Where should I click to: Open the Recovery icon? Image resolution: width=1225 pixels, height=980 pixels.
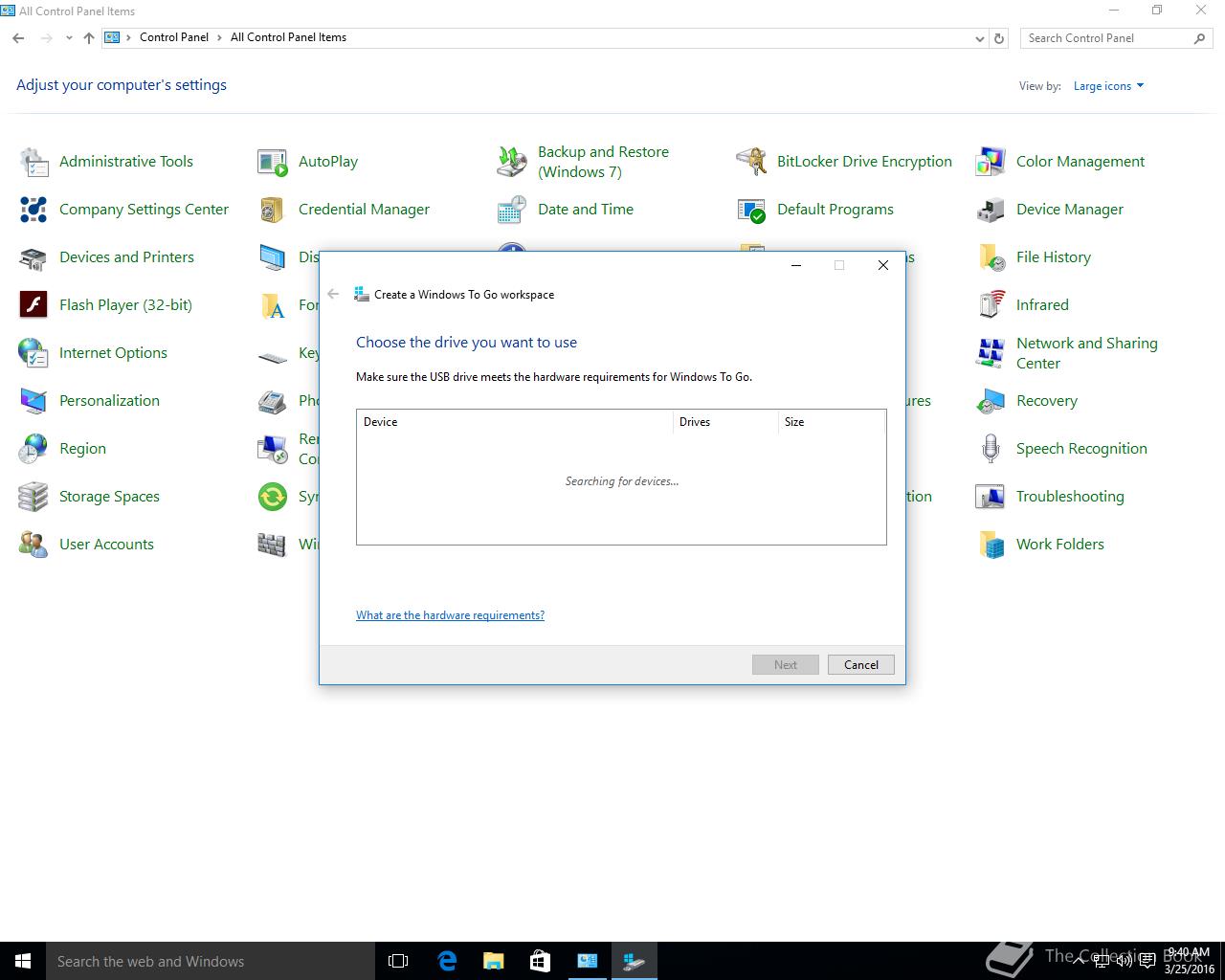(x=991, y=401)
